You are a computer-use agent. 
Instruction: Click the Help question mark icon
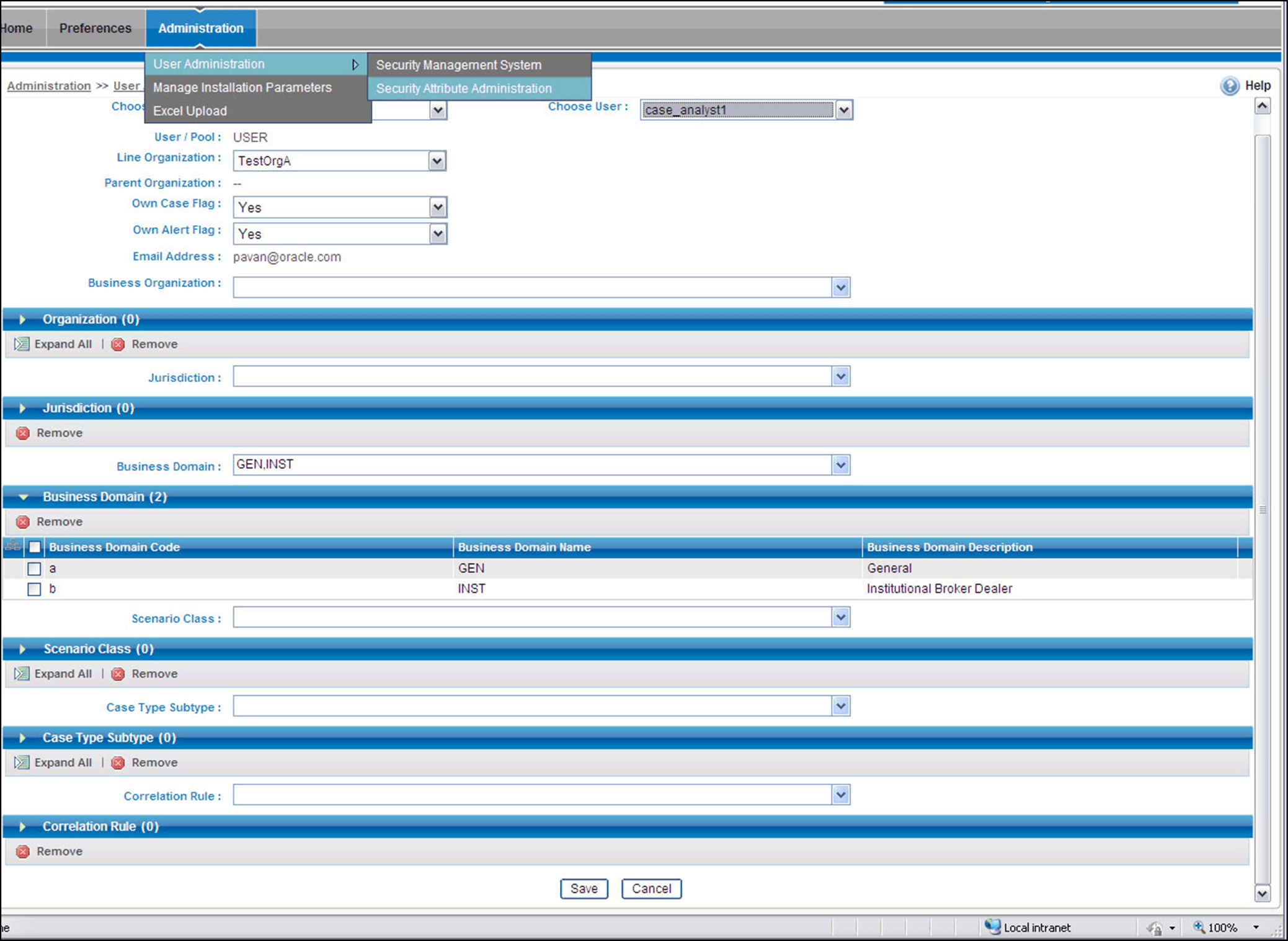click(1229, 86)
